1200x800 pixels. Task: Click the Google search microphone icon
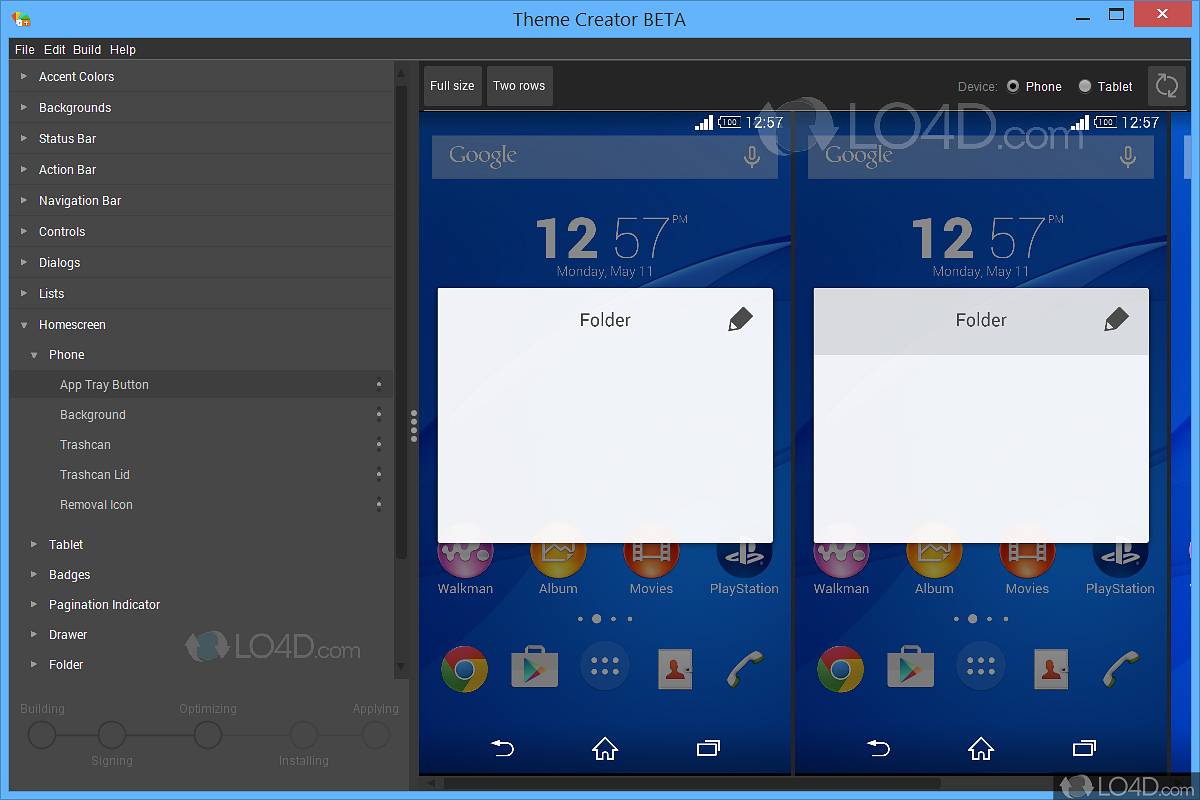click(x=752, y=156)
